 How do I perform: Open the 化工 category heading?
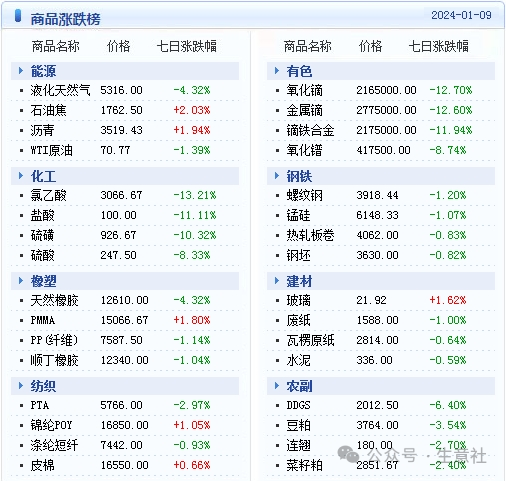[x=43, y=176]
